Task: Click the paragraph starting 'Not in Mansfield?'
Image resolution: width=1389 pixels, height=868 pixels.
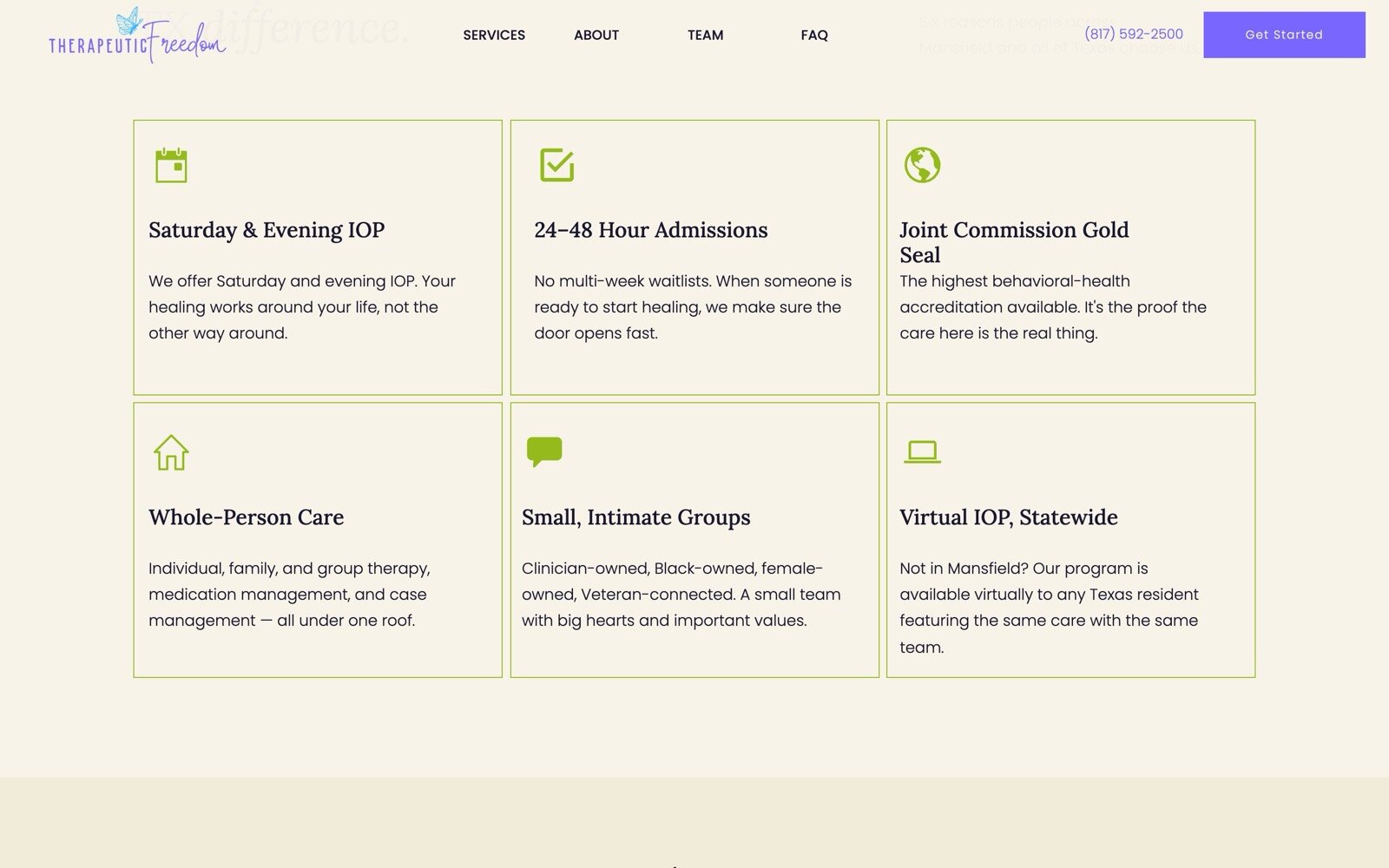Action: [1050, 608]
